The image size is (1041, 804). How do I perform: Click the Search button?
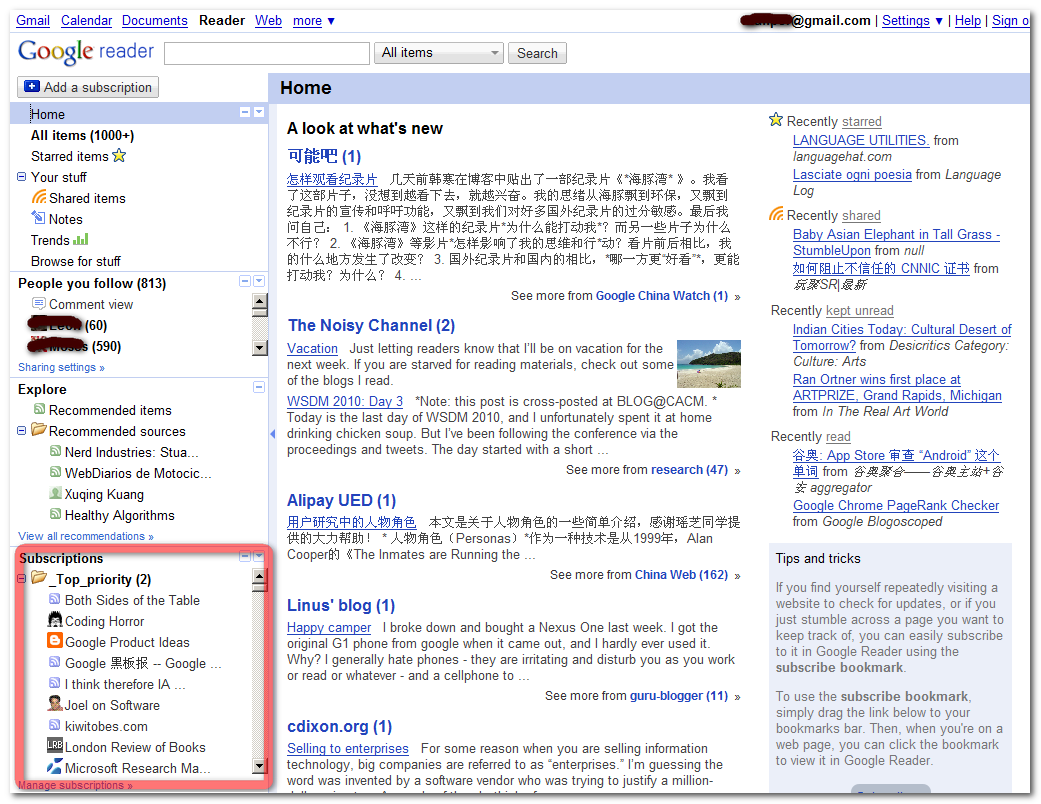coord(536,53)
